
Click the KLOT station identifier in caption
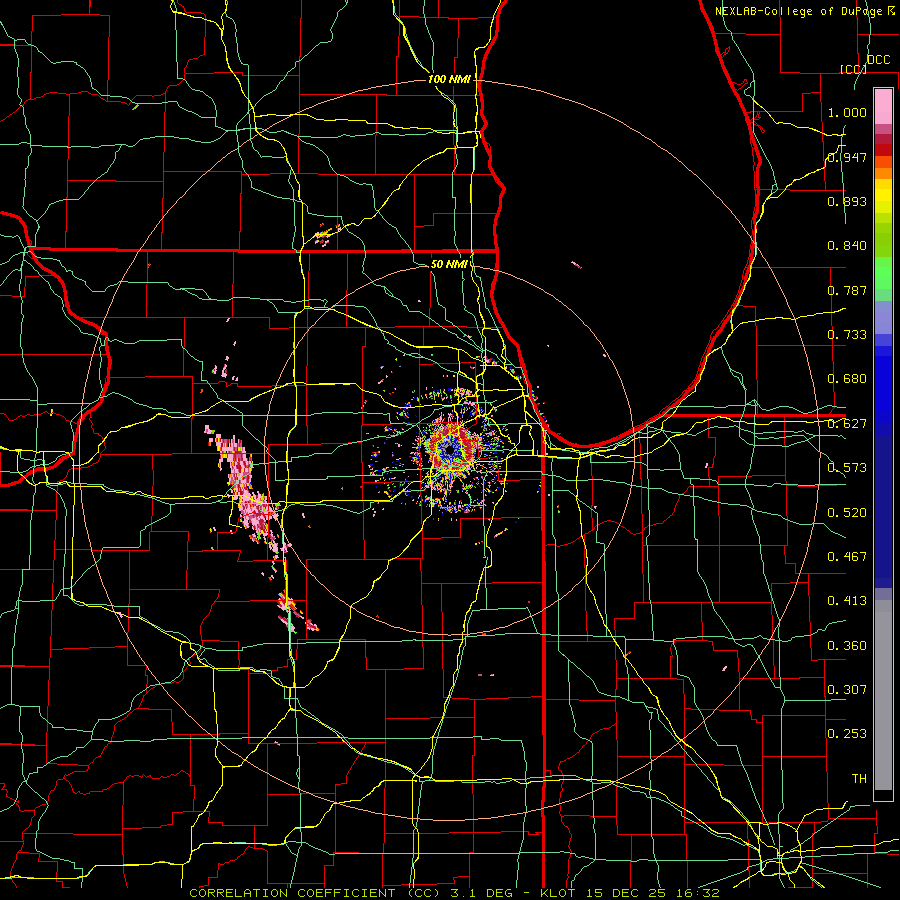click(557, 893)
